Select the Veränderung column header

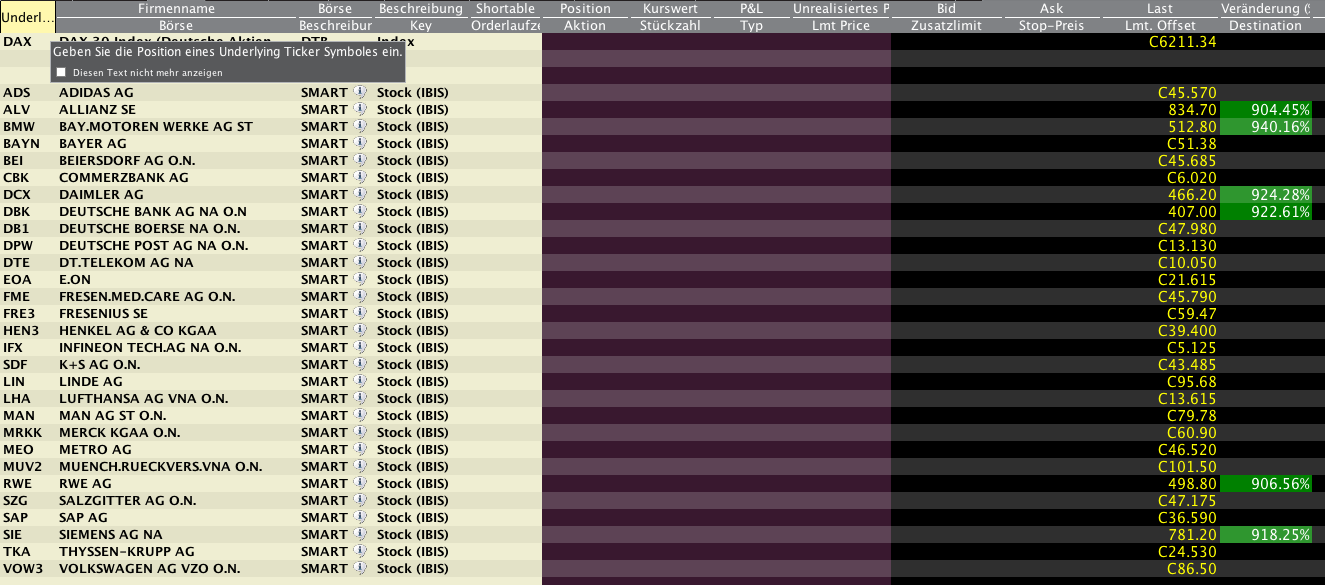[1266, 8]
